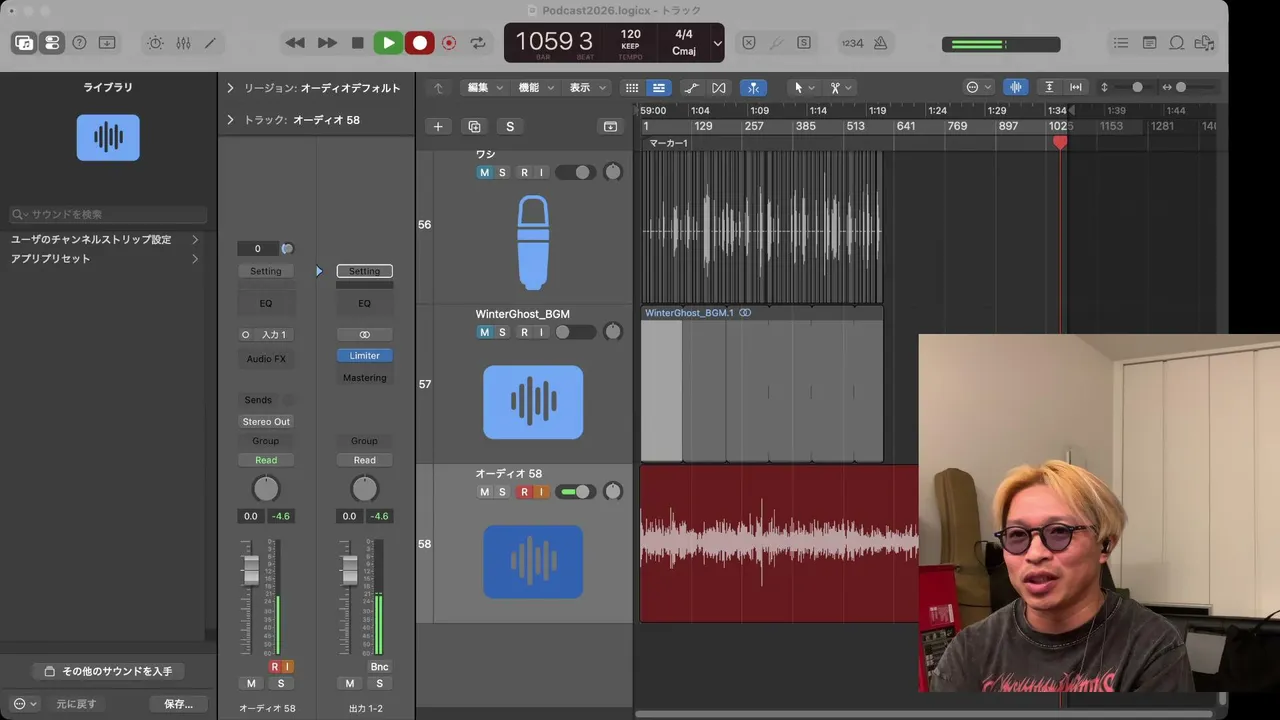
Task: Toggle the Flex show/hide button
Action: [719, 88]
